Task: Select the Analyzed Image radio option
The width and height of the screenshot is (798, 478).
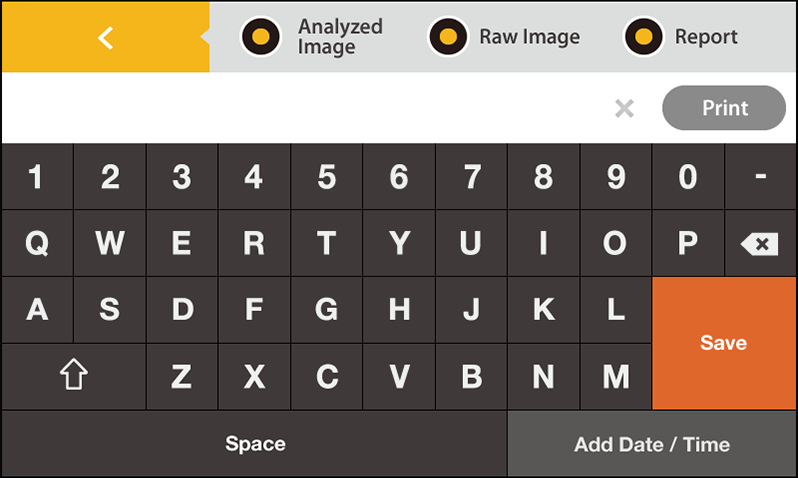Action: 261,37
